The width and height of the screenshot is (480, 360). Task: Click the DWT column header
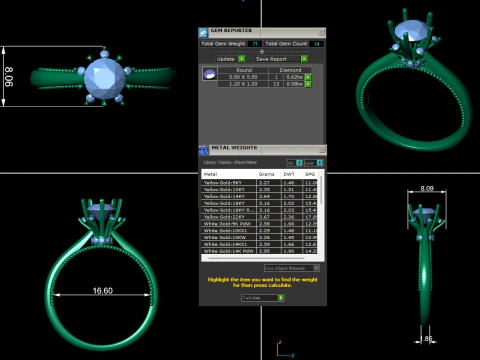(x=292, y=174)
